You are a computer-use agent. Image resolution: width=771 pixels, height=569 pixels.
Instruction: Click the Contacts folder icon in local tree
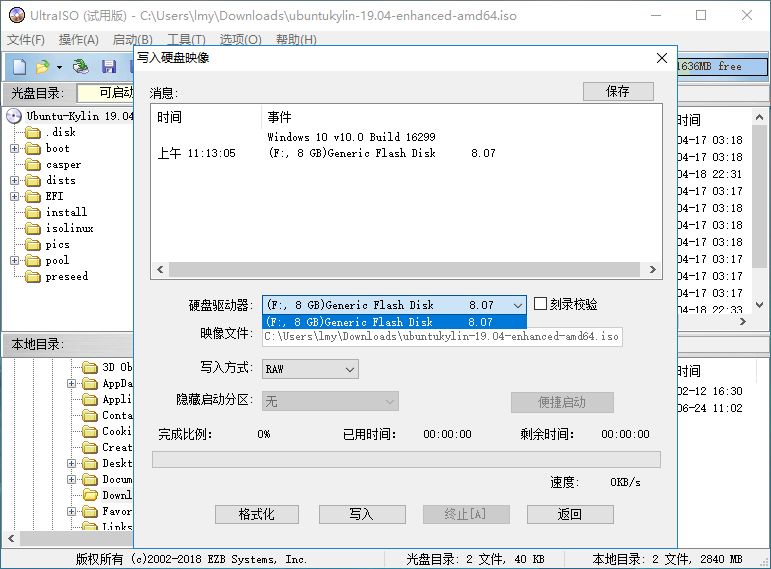pos(89,416)
